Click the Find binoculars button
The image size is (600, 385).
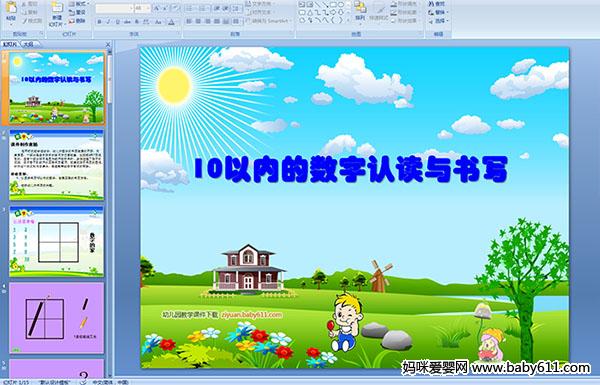[436, 4]
